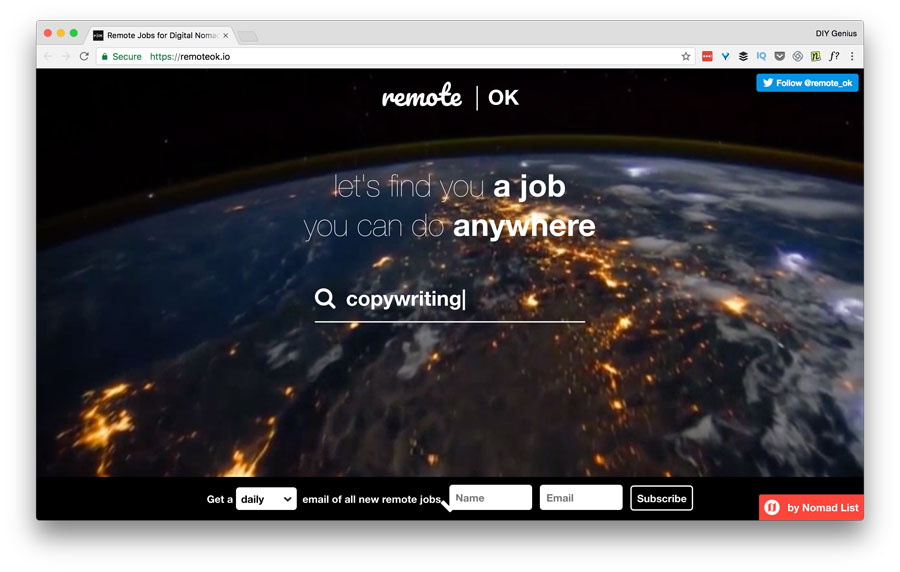Viewport: 900px width, 572px height.
Task: Save page with the Pocket extension
Action: coord(779,56)
